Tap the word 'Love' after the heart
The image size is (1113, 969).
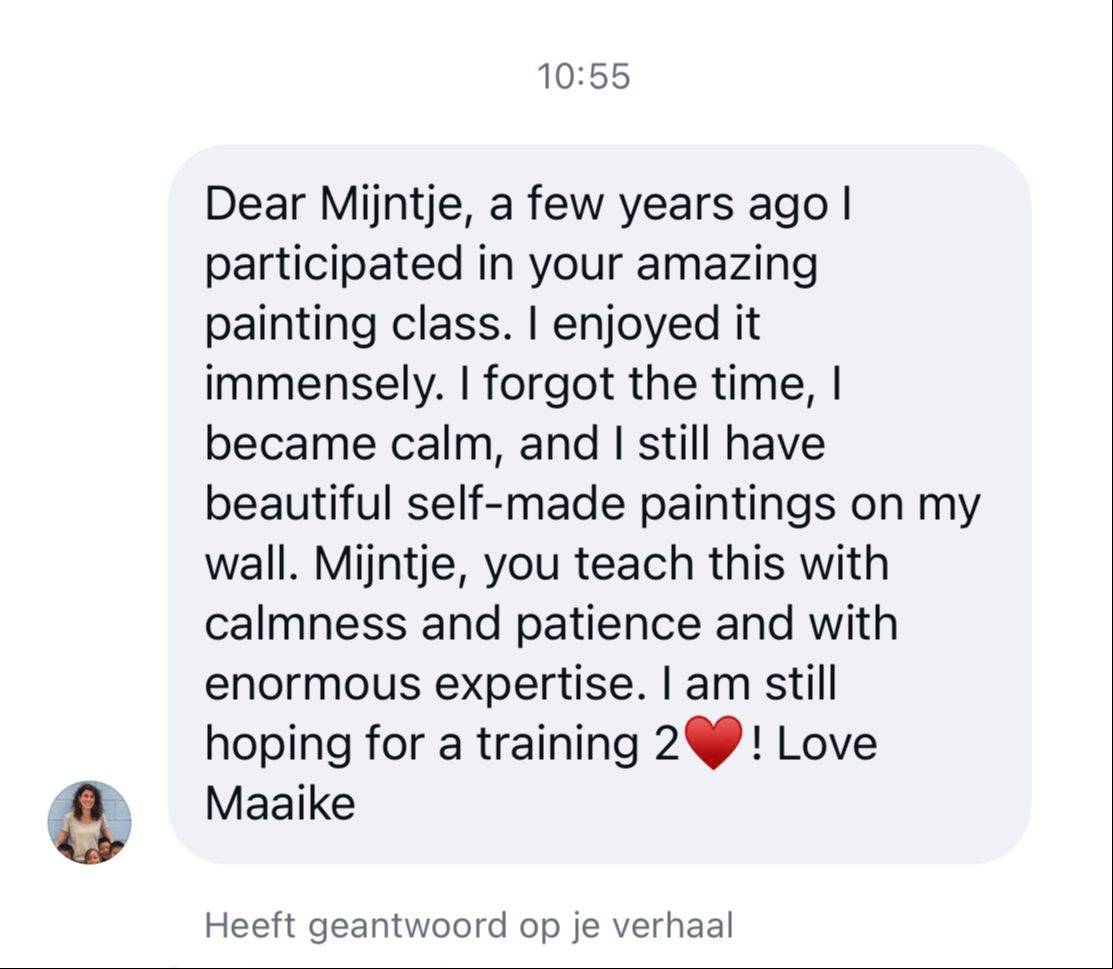(x=828, y=743)
